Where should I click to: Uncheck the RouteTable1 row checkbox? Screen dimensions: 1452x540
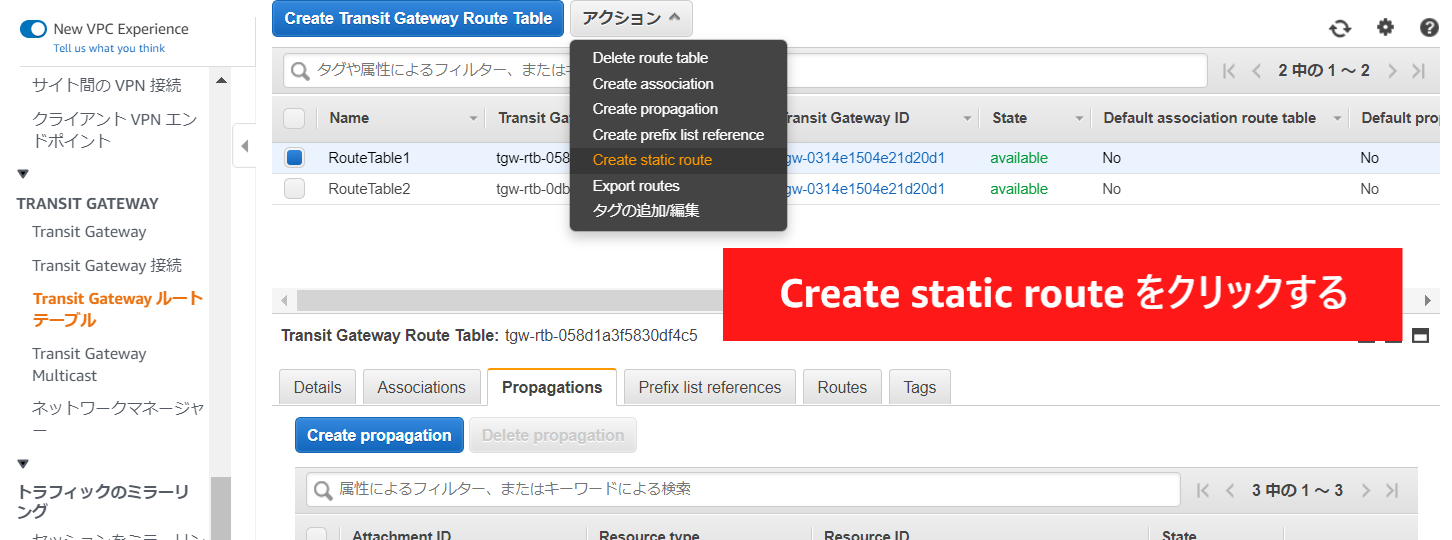click(294, 158)
